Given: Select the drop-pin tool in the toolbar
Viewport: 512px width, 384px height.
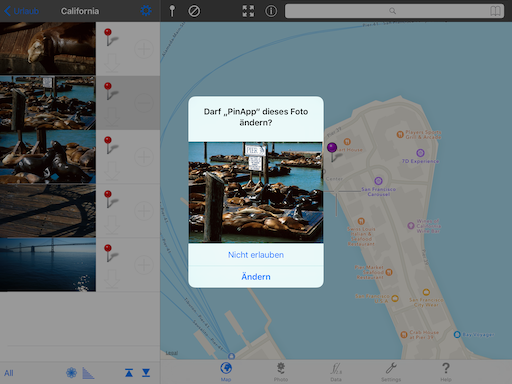Looking at the screenshot, I should click(172, 11).
